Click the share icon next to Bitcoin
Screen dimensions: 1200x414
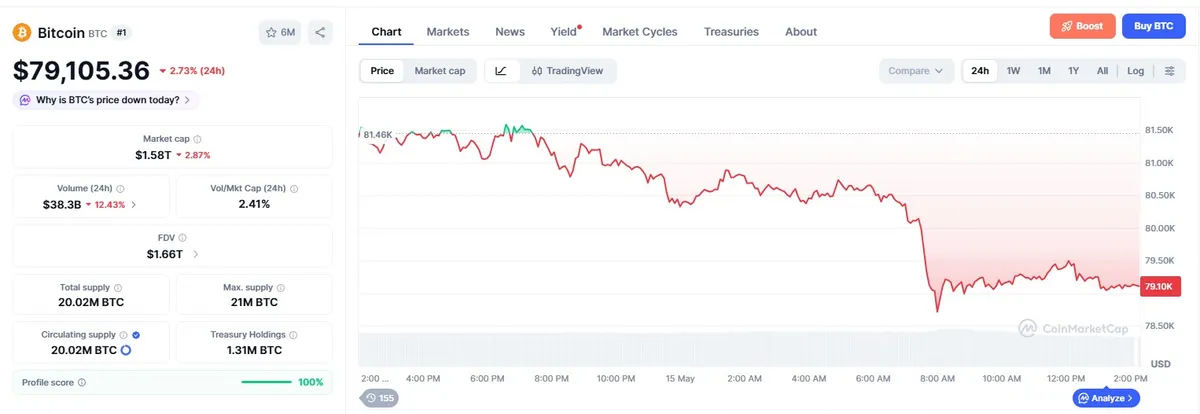pyautogui.click(x=320, y=32)
